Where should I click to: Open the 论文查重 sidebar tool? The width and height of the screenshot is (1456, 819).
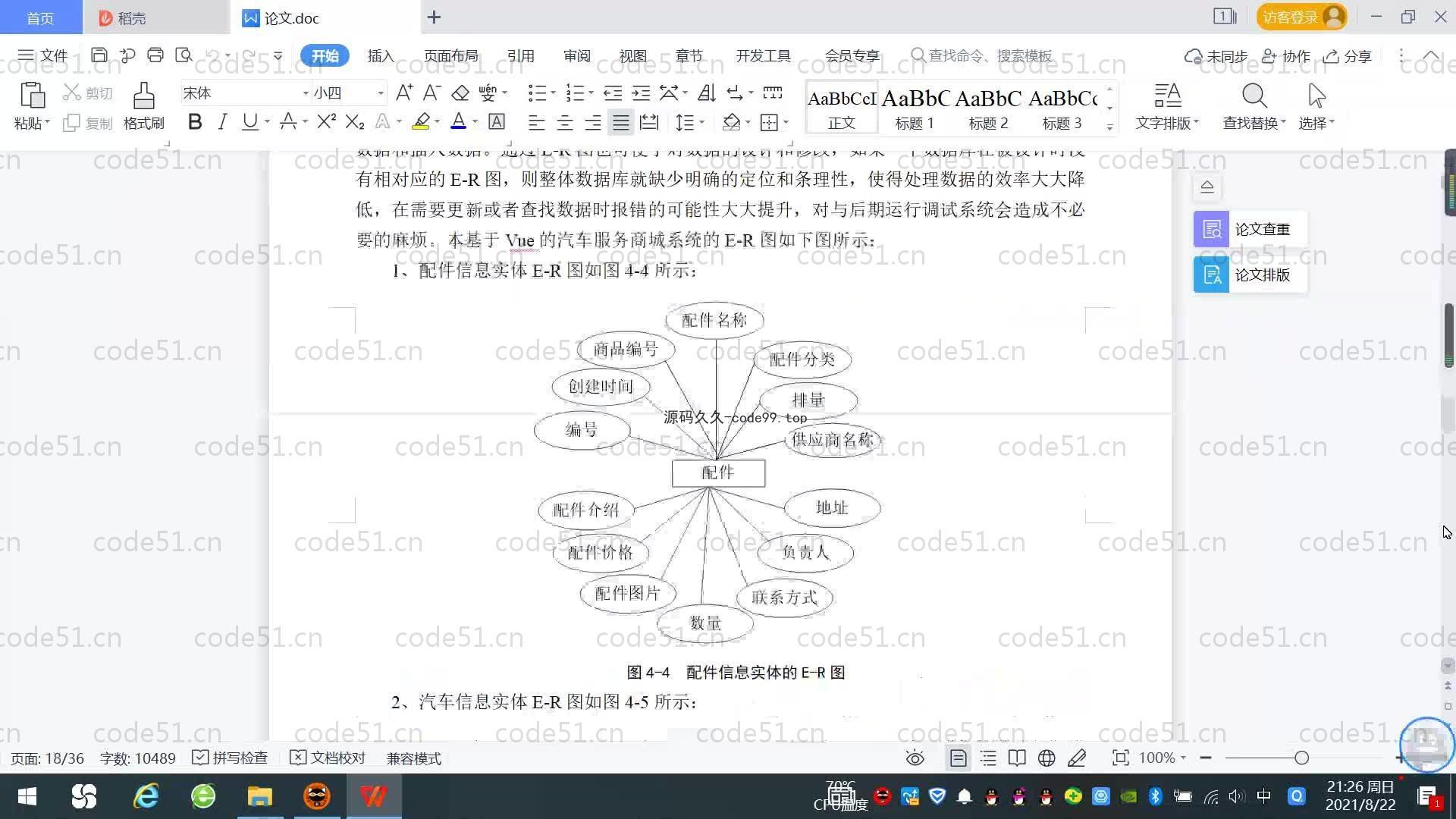click(1250, 229)
